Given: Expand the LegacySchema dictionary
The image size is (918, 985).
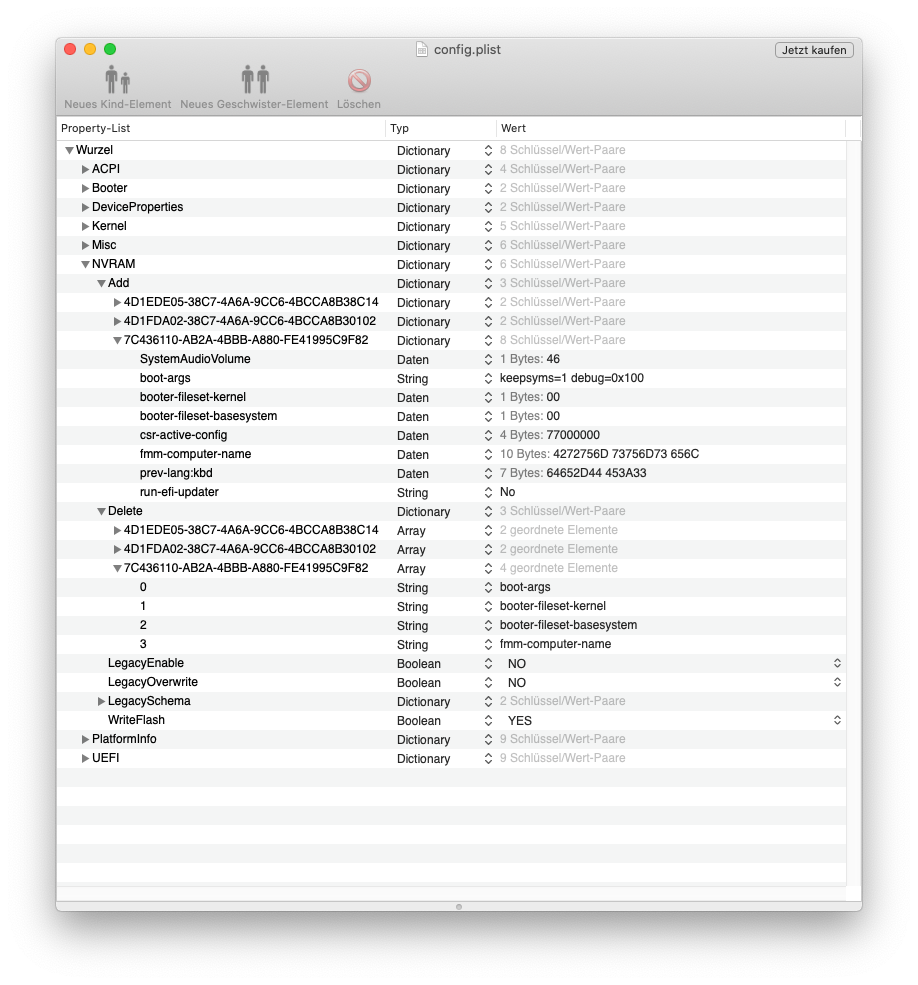Looking at the screenshot, I should point(101,701).
